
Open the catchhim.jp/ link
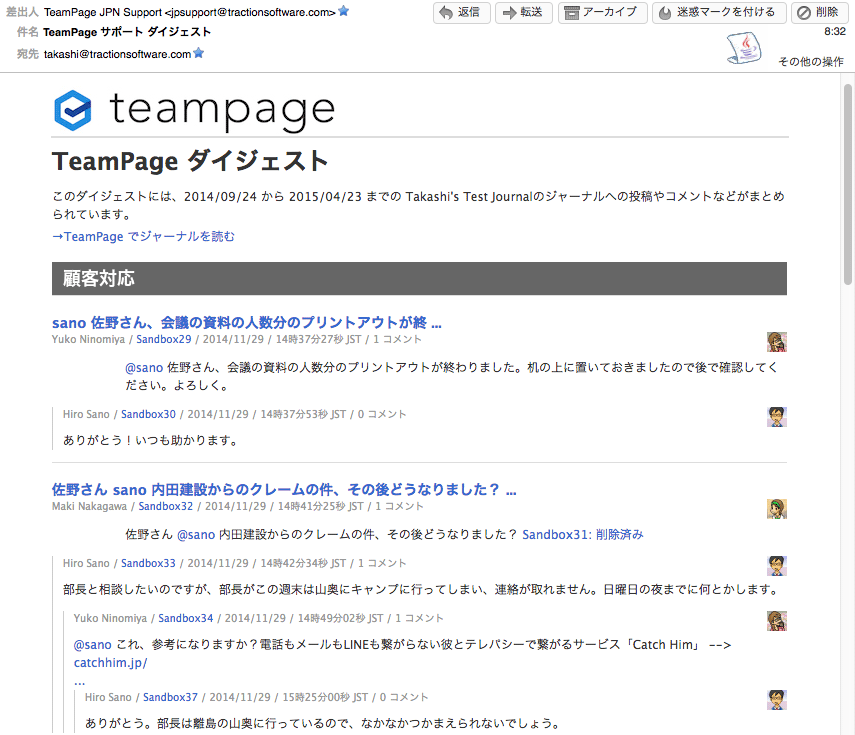tap(110, 663)
